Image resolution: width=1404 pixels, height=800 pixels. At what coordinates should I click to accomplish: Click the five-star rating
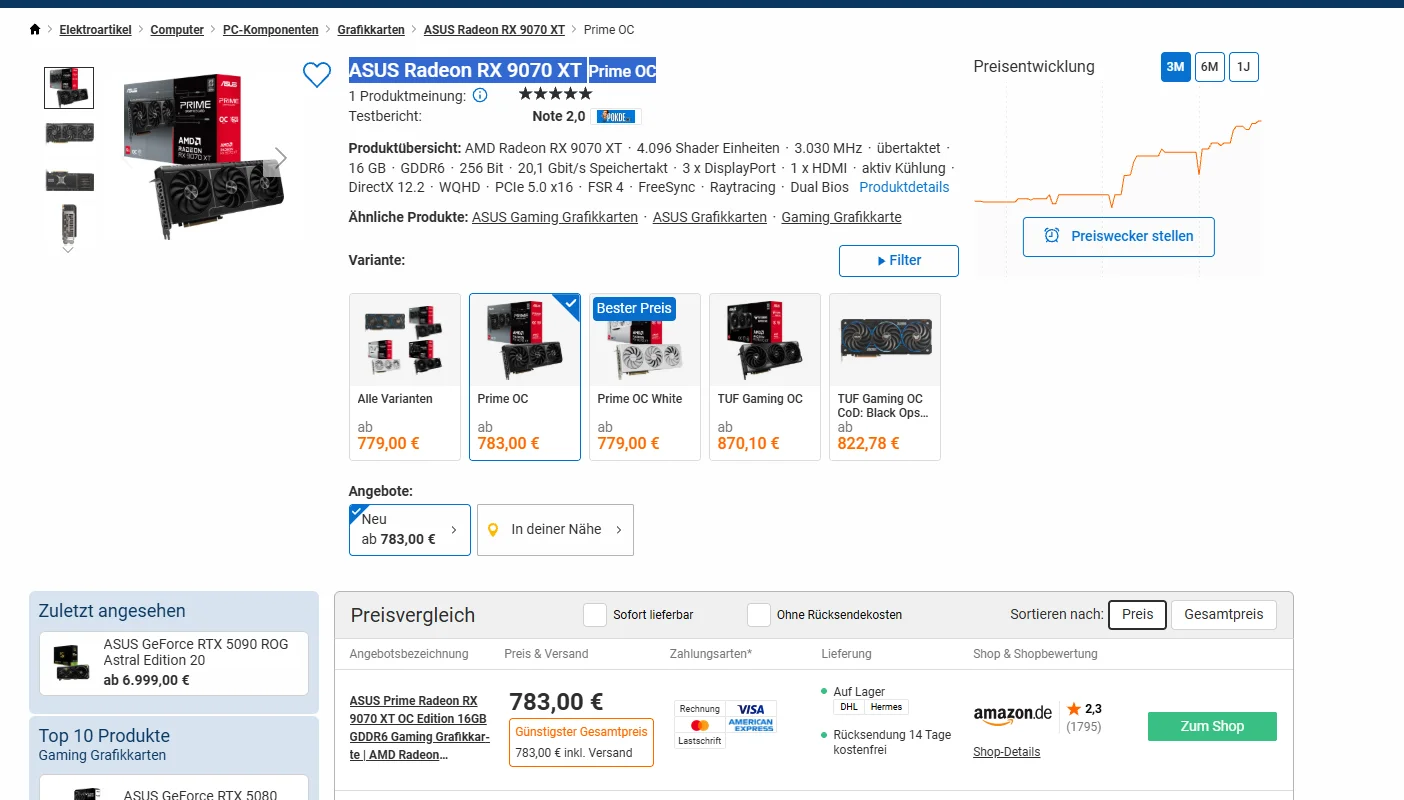pyautogui.click(x=555, y=94)
